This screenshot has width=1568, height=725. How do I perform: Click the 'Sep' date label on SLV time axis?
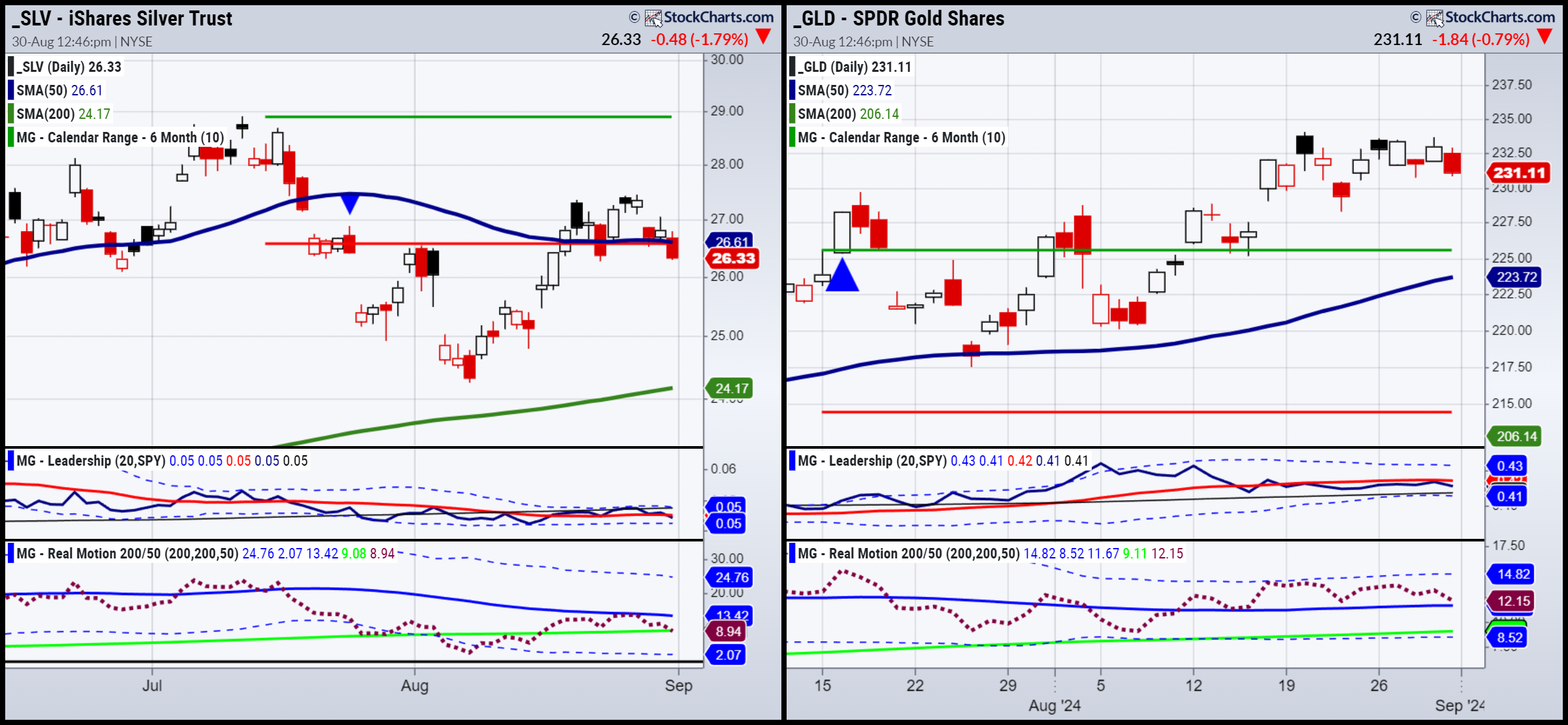point(679,686)
